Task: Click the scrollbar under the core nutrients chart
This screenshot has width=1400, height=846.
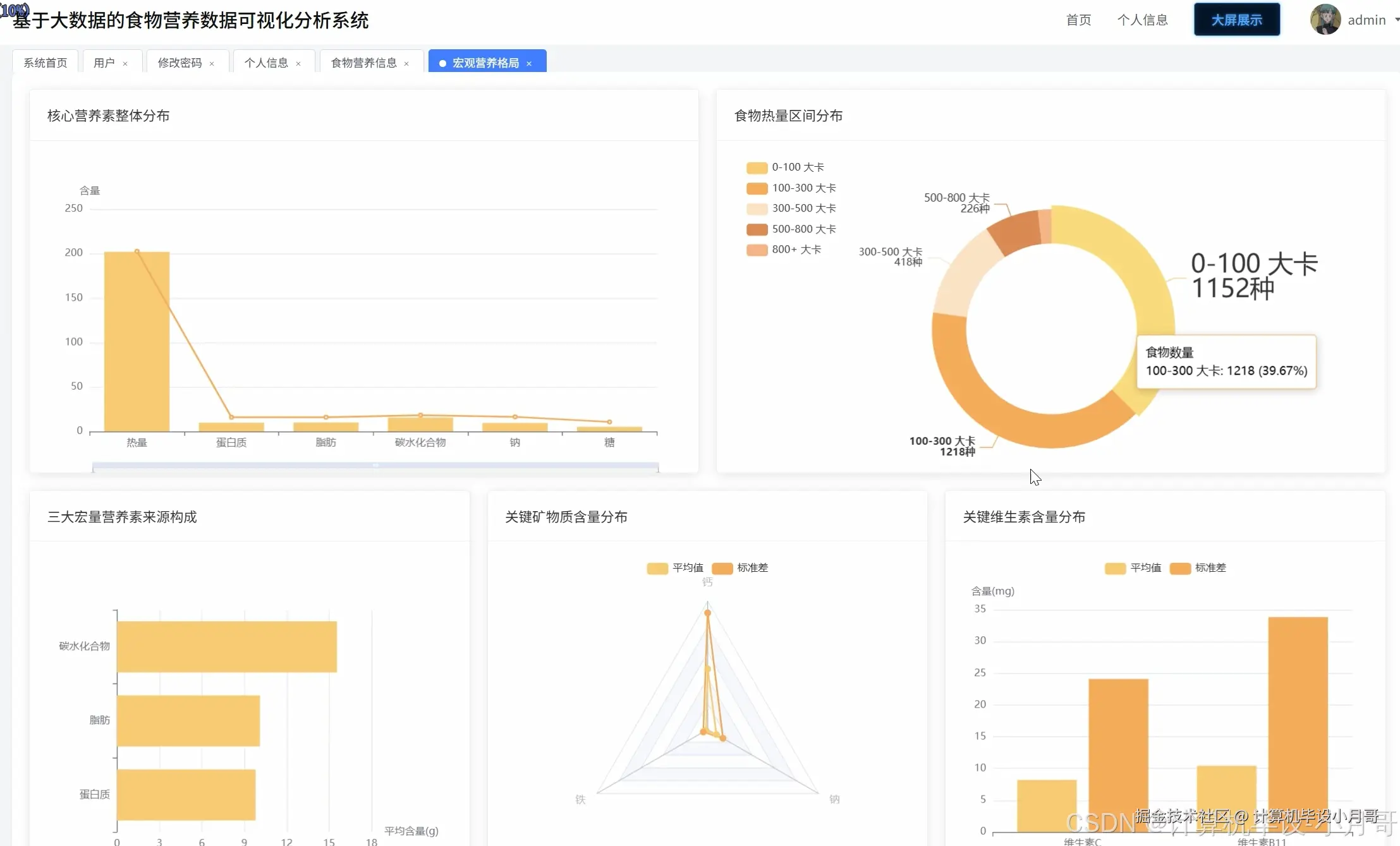Action: point(375,466)
